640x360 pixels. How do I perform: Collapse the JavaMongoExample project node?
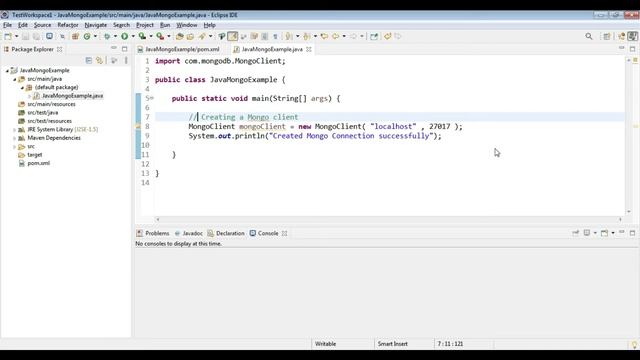(7, 71)
